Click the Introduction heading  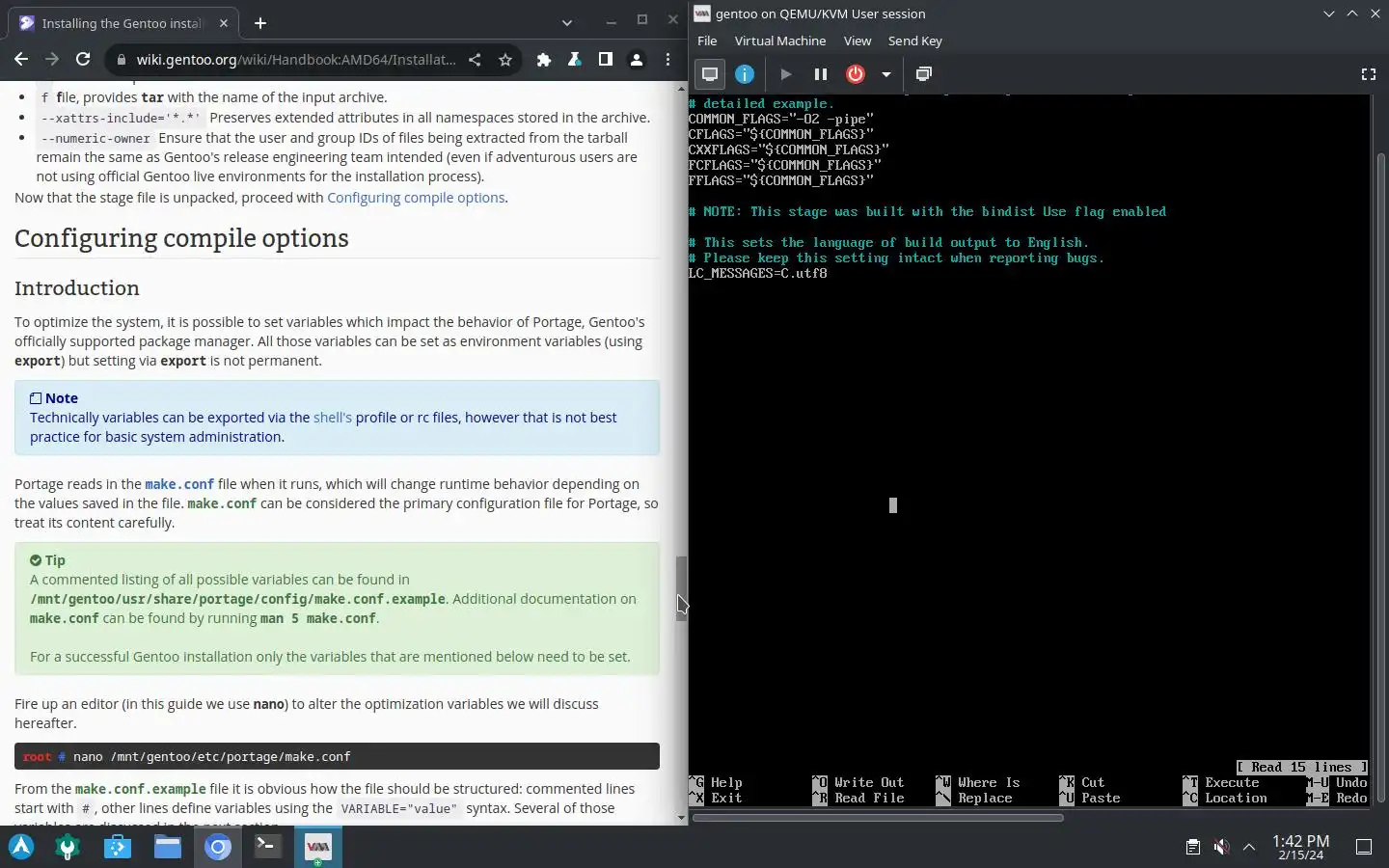(77, 287)
